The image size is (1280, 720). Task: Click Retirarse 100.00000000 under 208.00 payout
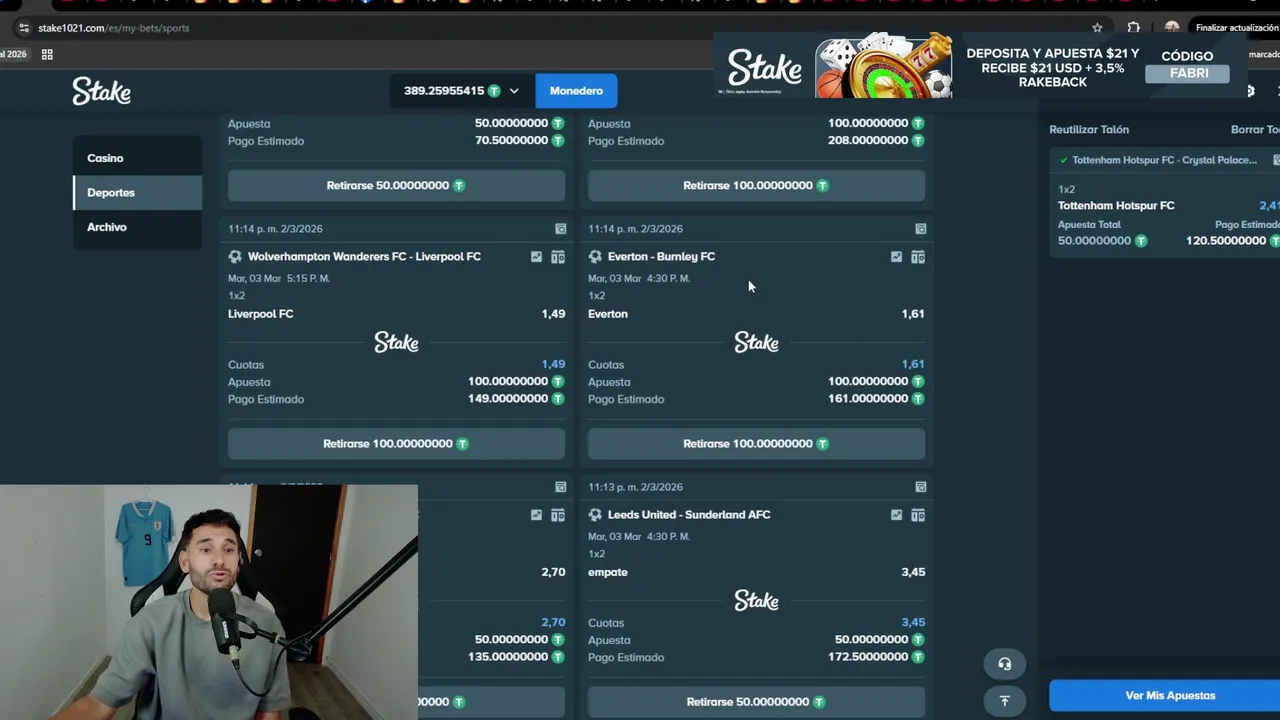coord(756,185)
